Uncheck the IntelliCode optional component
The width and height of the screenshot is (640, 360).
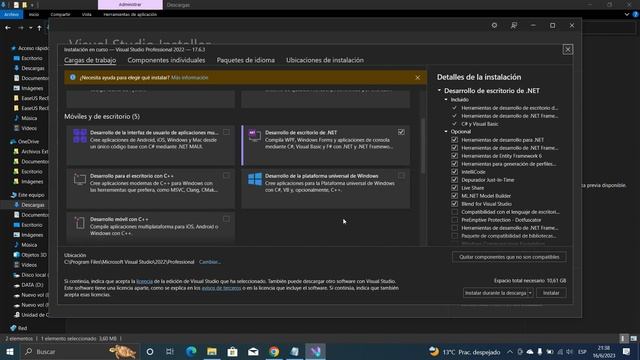454,172
